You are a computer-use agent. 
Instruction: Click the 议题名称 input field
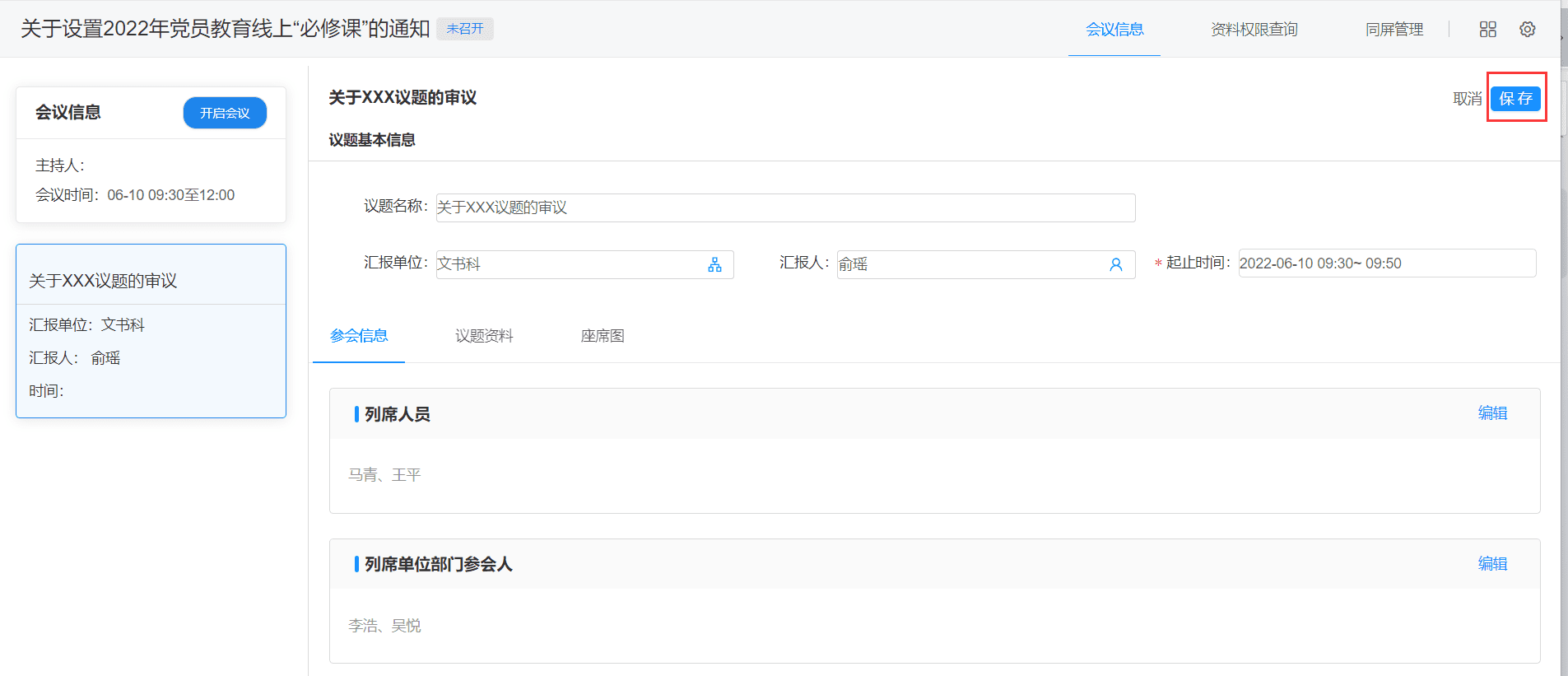coord(785,207)
